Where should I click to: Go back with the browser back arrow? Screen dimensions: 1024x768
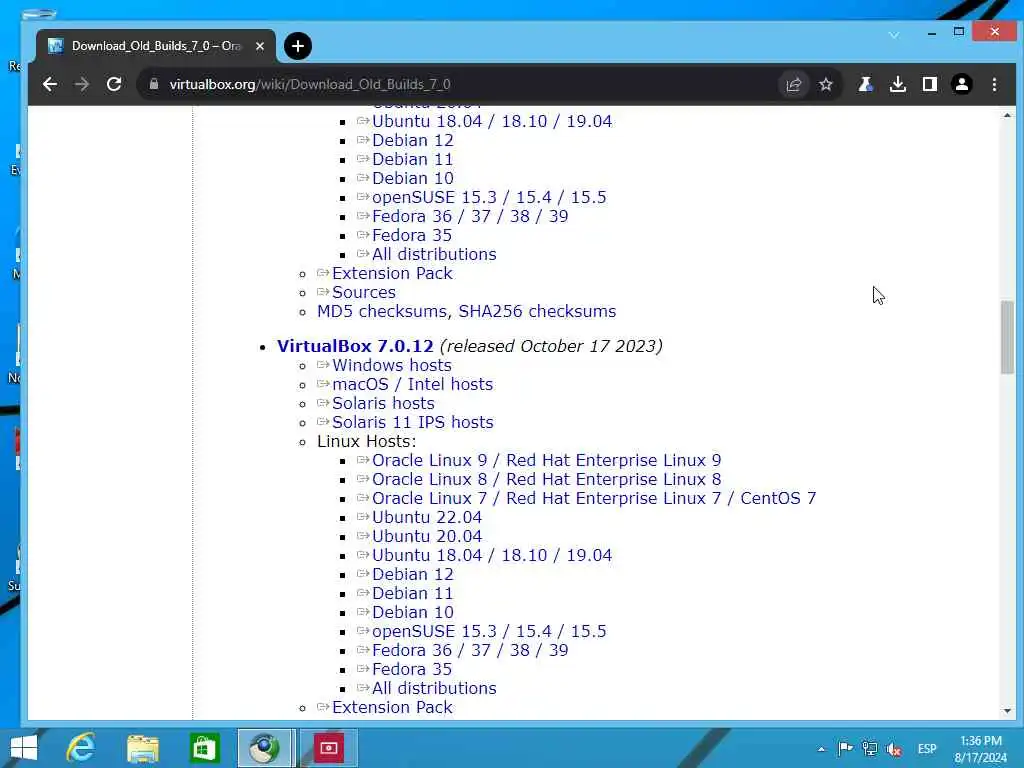pos(50,84)
